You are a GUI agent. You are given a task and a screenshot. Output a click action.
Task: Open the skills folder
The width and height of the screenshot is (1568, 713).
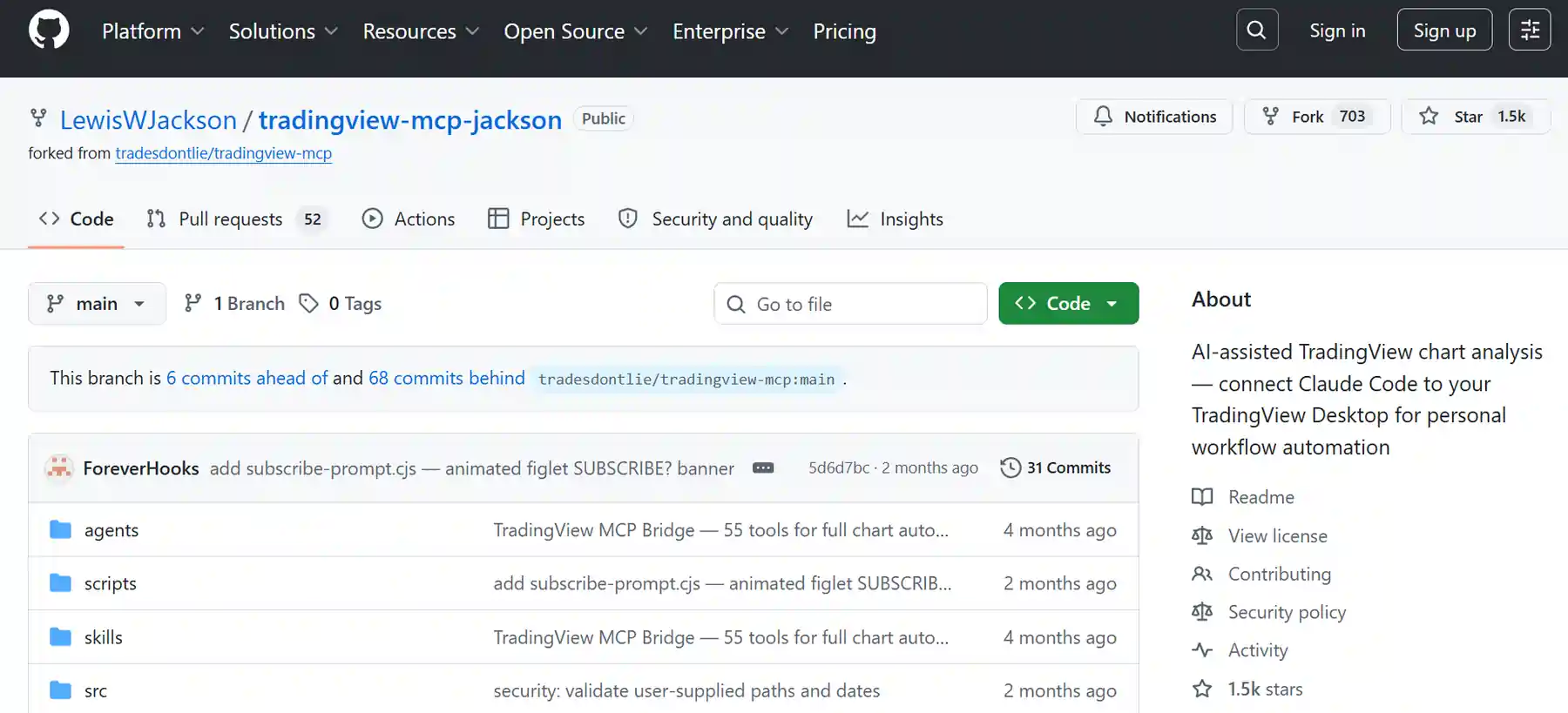click(104, 636)
